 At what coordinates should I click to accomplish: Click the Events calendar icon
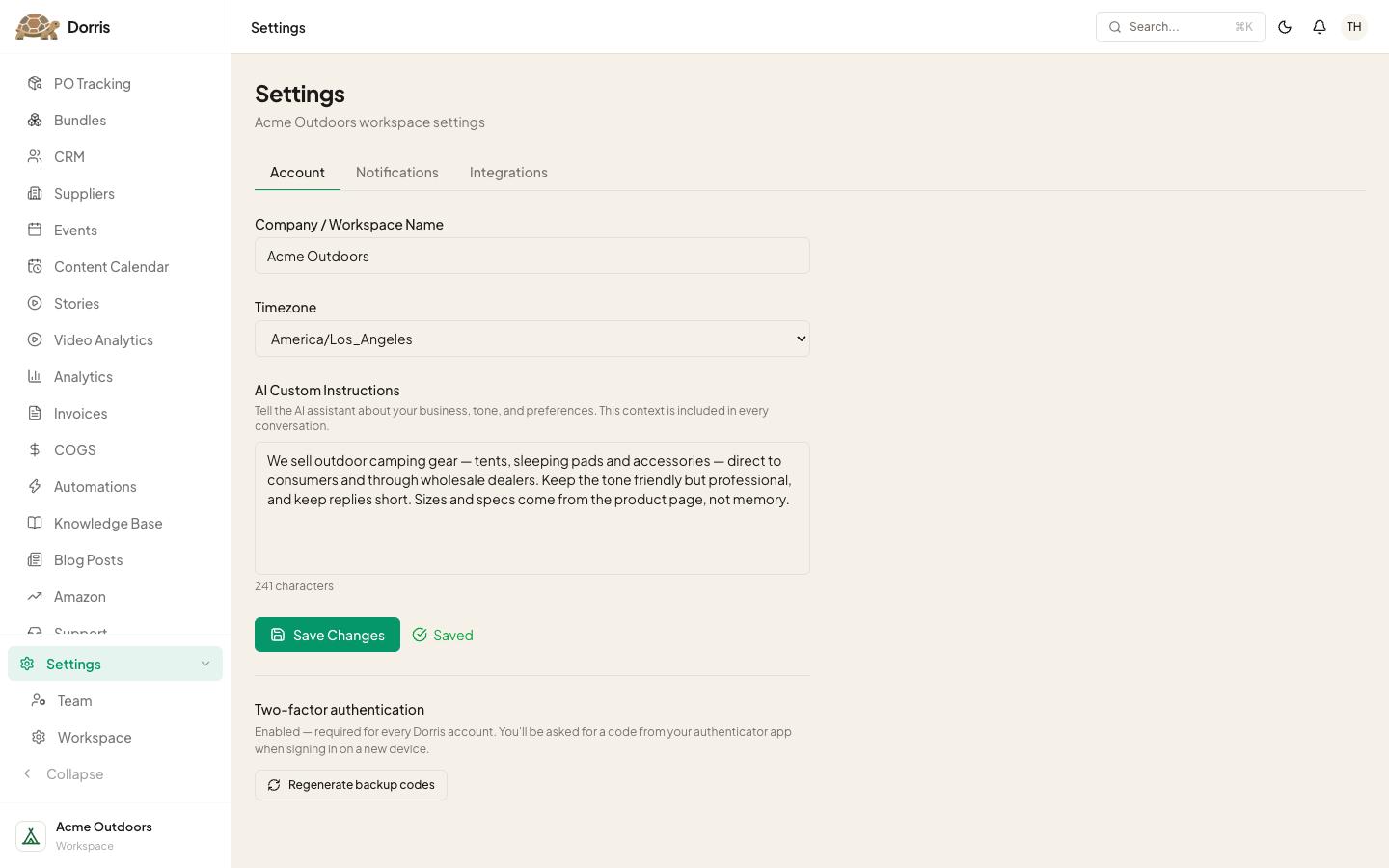point(35,231)
